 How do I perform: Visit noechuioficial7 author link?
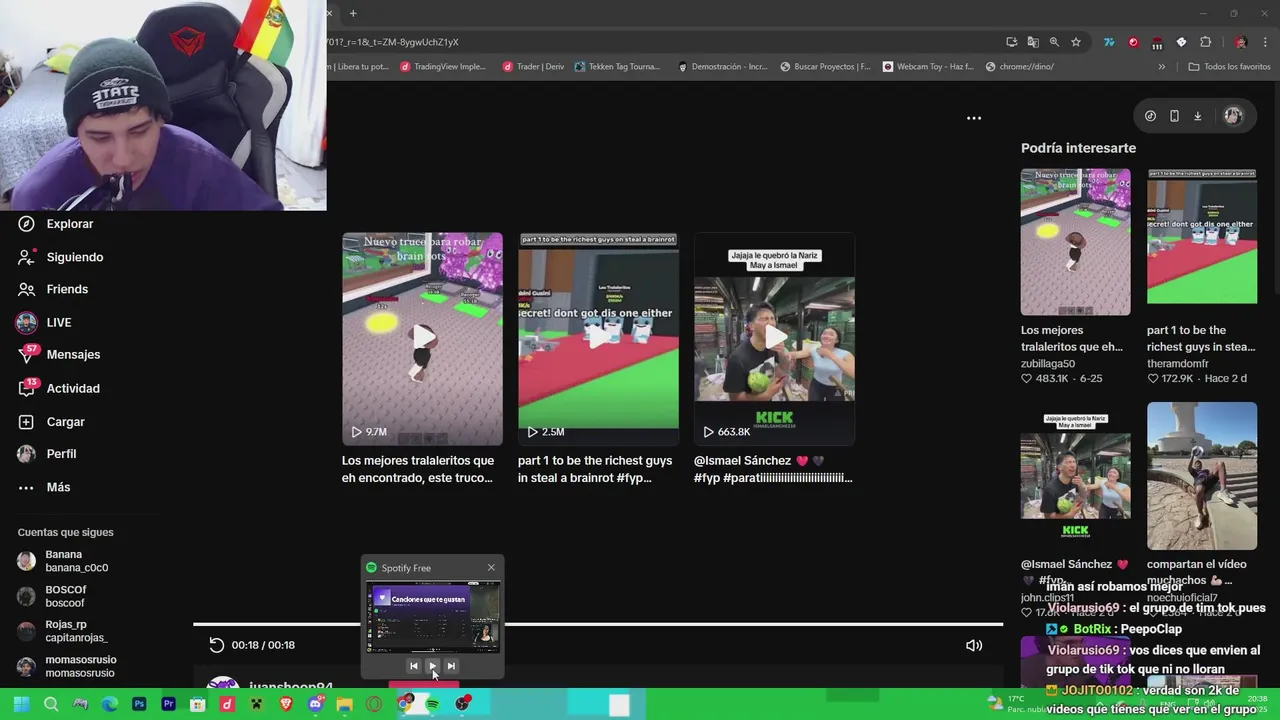[x=1182, y=598]
